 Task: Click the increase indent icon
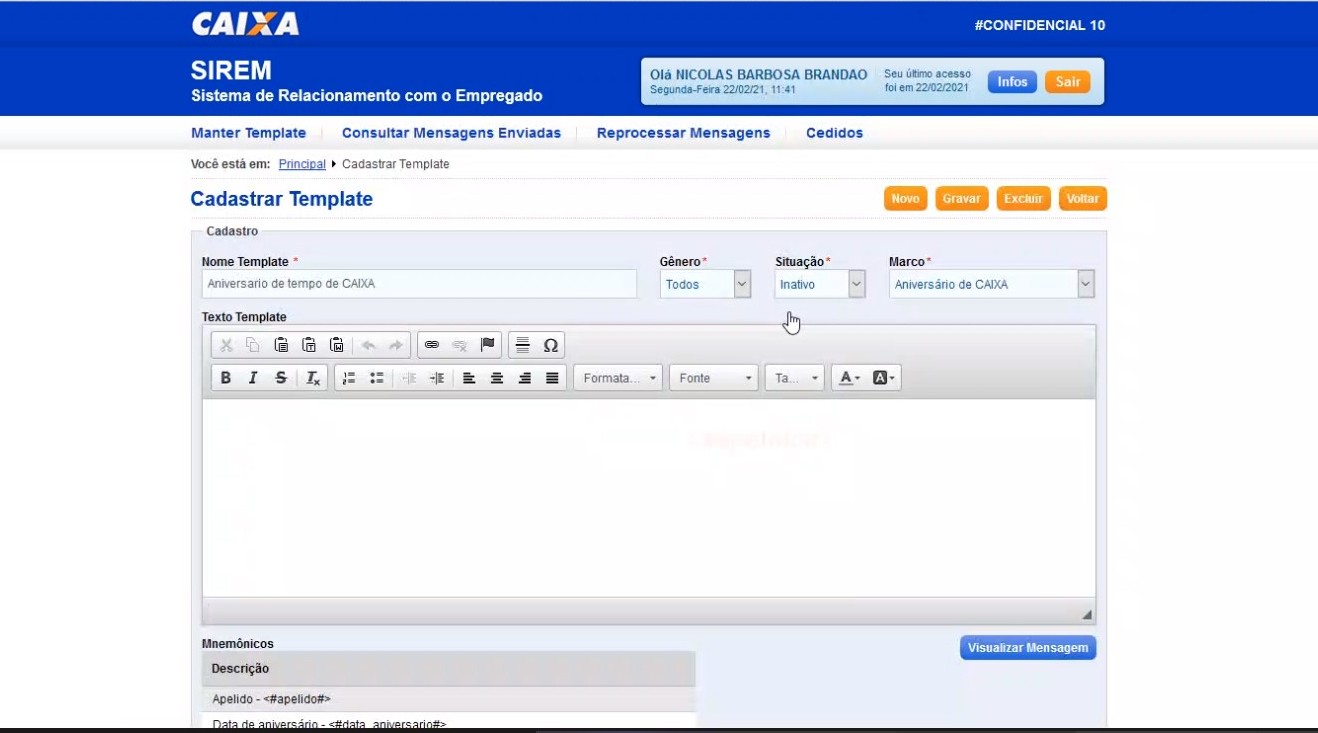pos(437,378)
